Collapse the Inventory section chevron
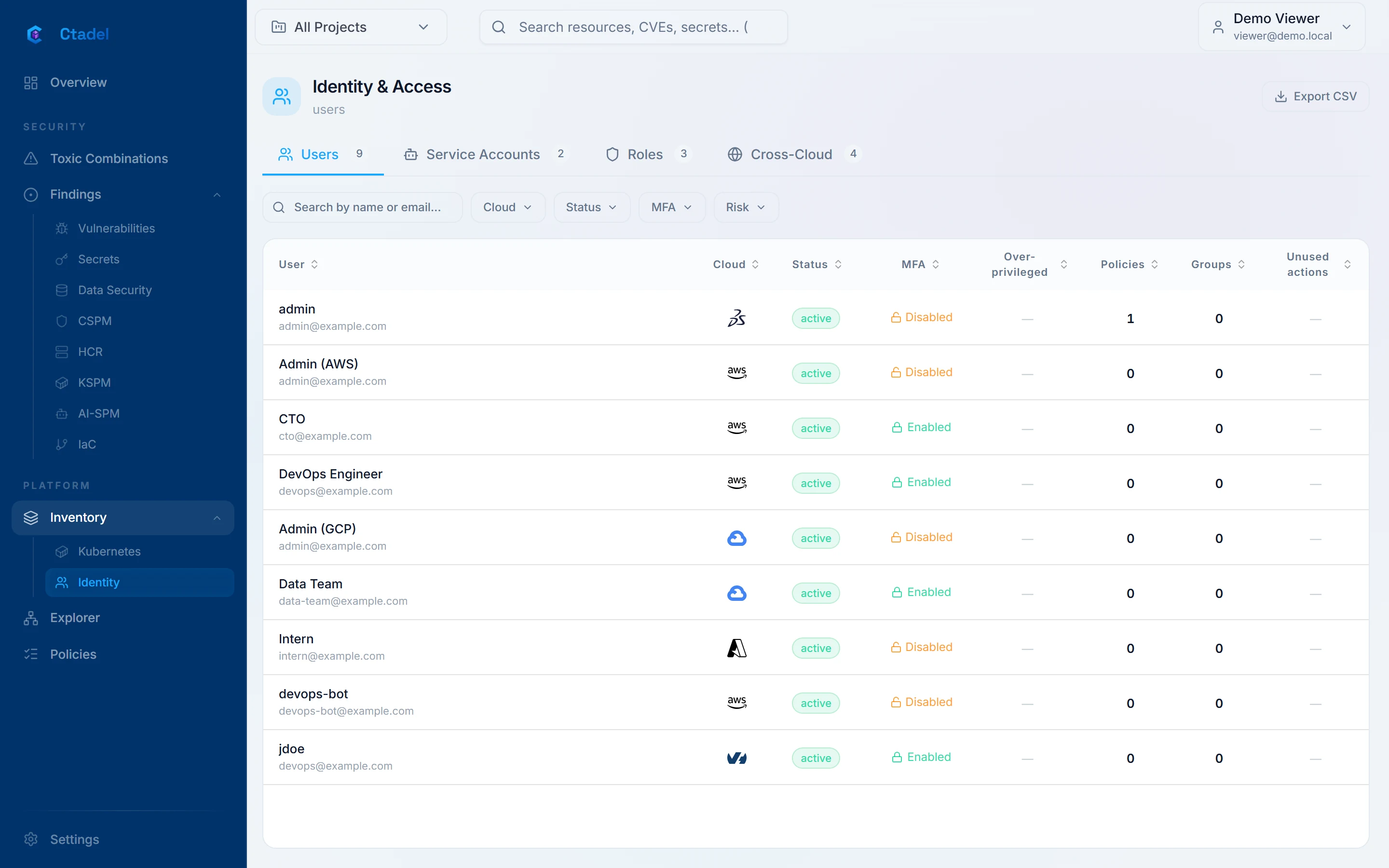 point(217,518)
